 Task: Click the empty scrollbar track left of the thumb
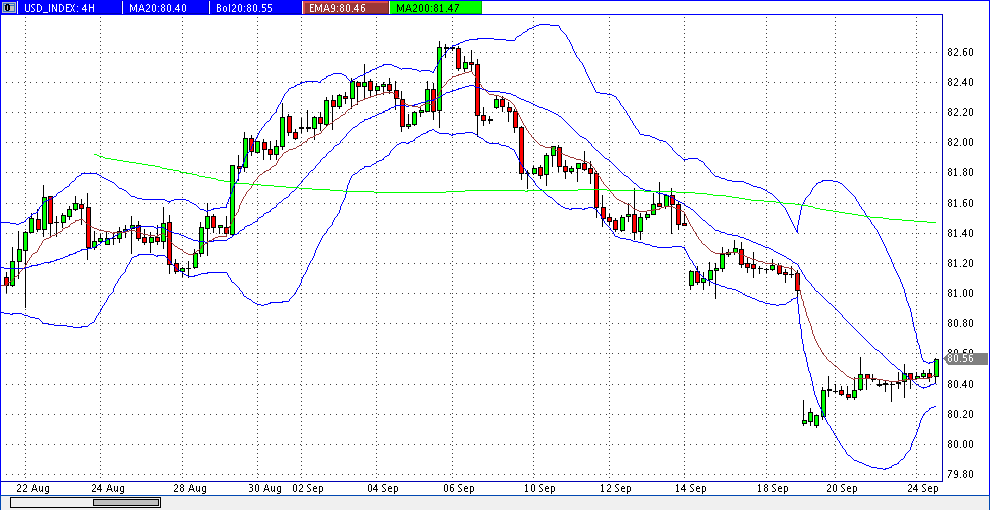(x=52, y=502)
